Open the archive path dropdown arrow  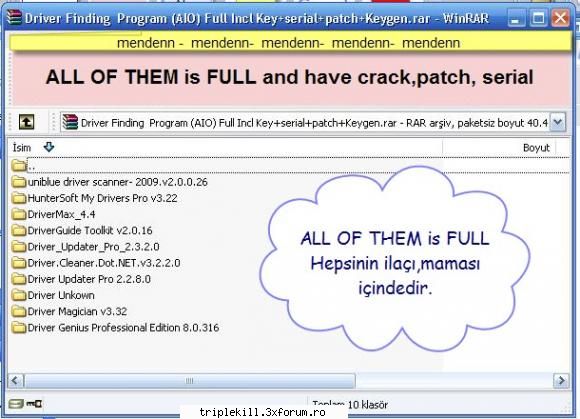pyautogui.click(x=557, y=122)
